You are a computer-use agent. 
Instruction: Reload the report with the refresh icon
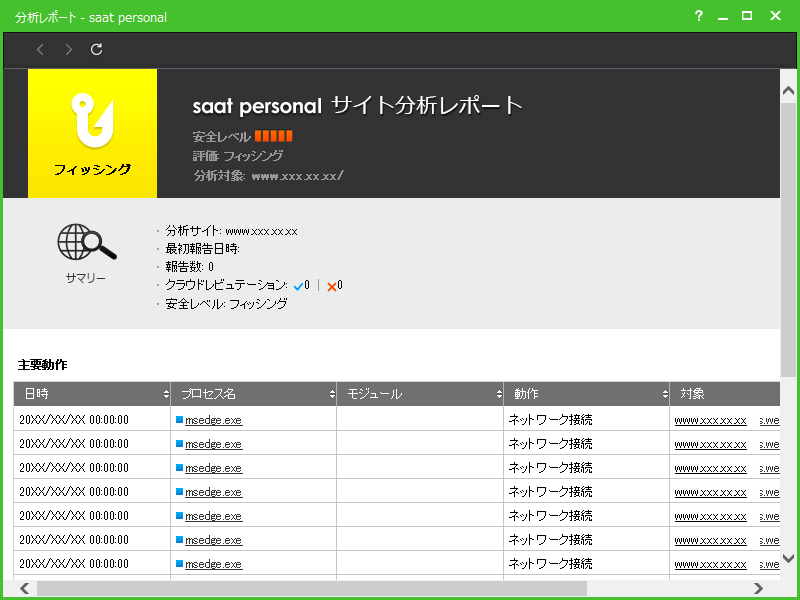[x=96, y=49]
